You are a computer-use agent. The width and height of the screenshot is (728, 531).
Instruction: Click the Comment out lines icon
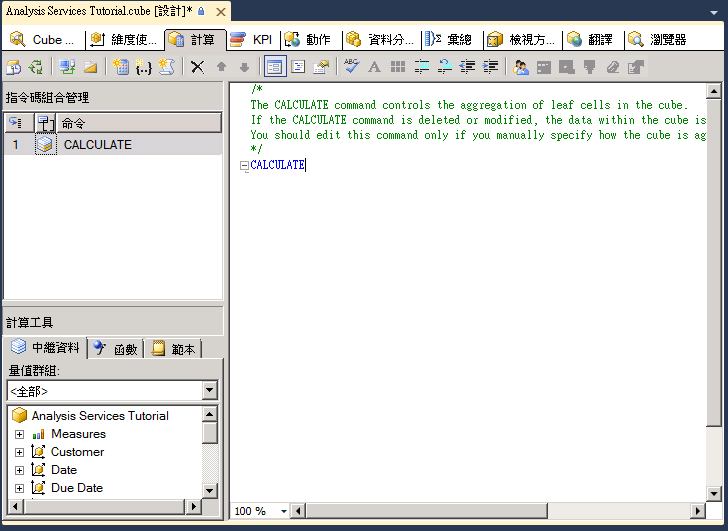tap(422, 67)
